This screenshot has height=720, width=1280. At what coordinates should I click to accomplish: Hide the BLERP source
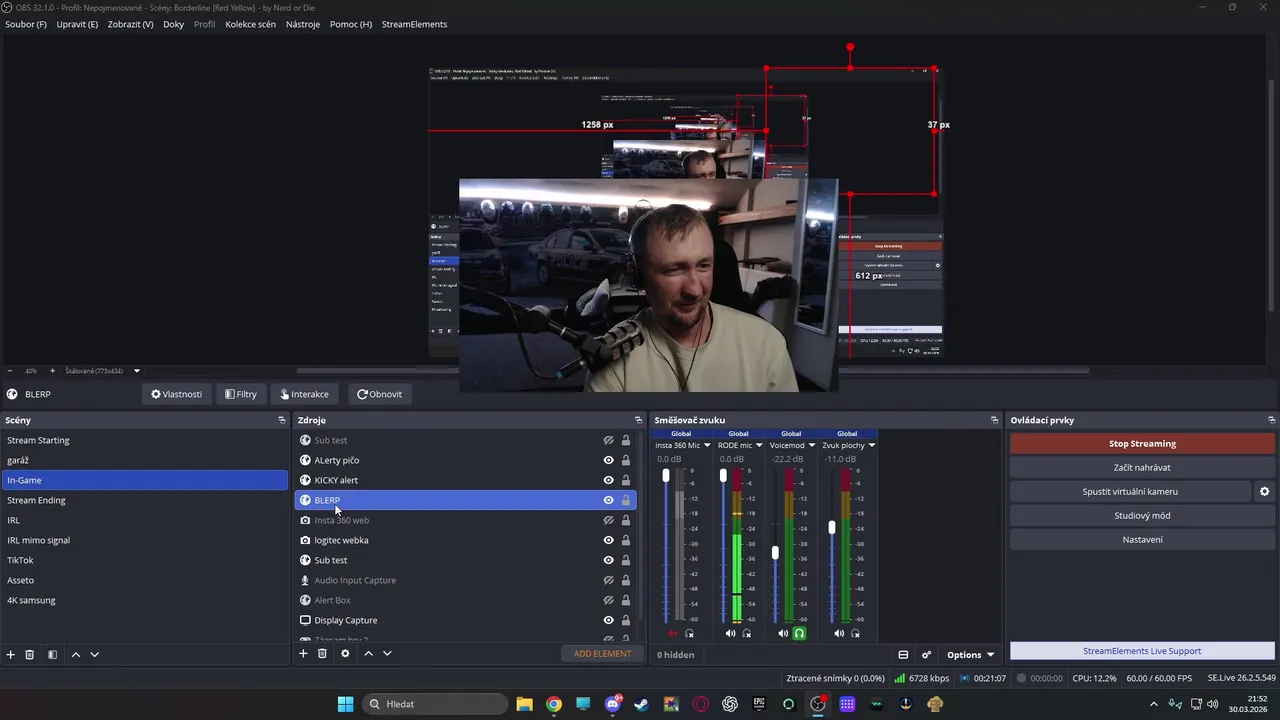[608, 500]
